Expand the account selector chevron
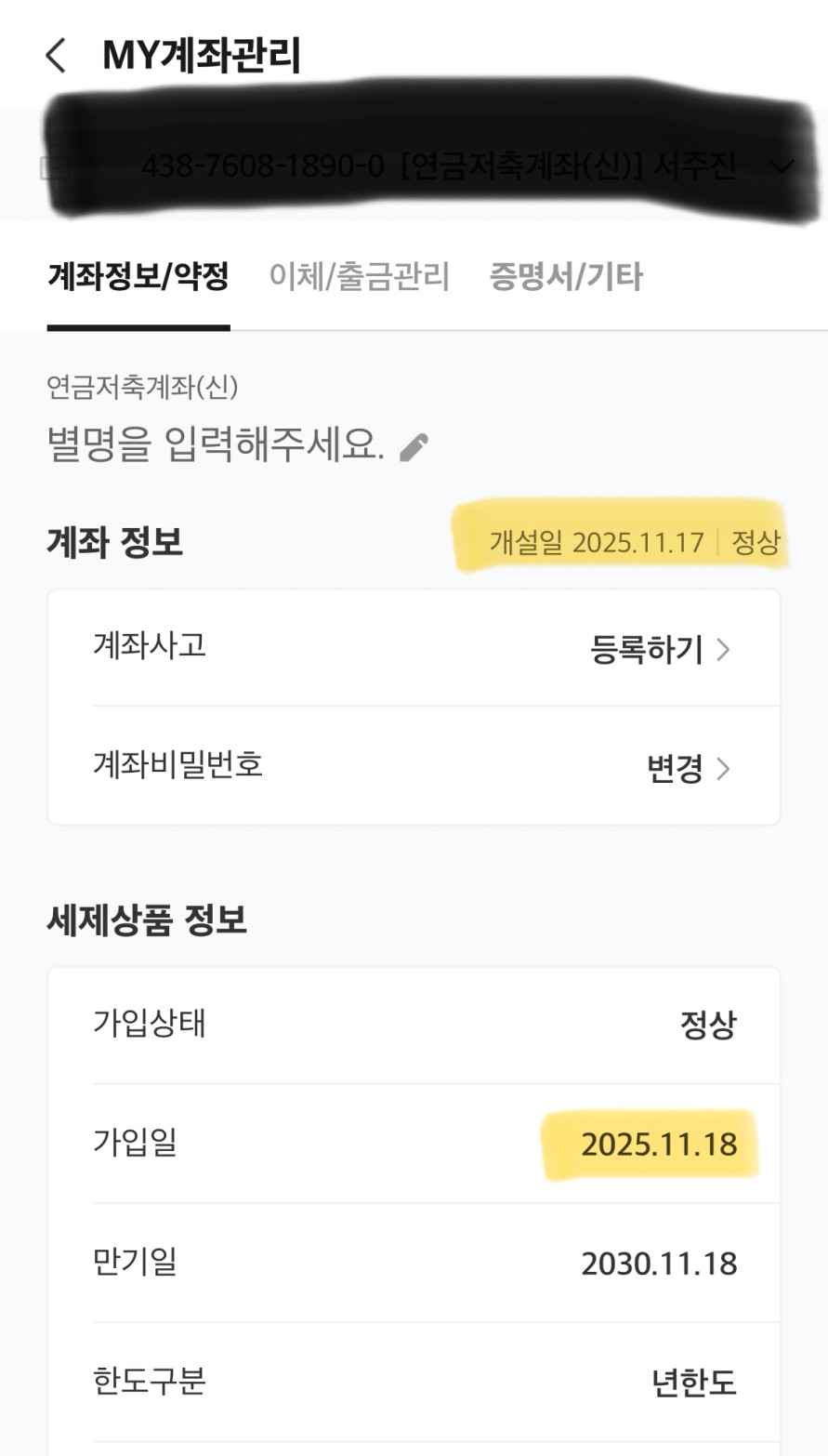828x1456 pixels. click(782, 167)
